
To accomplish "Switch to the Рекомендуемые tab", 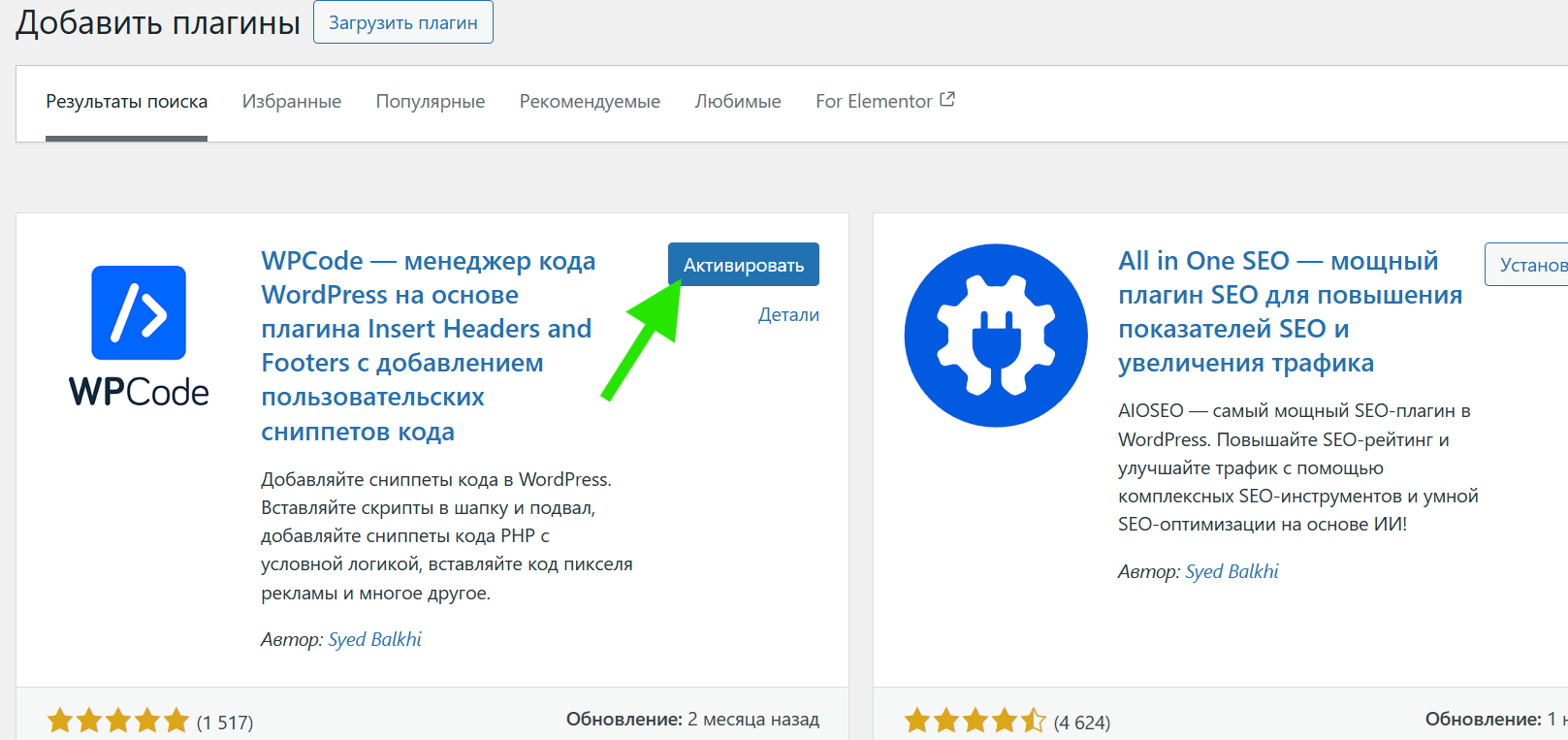I will coord(590,102).
